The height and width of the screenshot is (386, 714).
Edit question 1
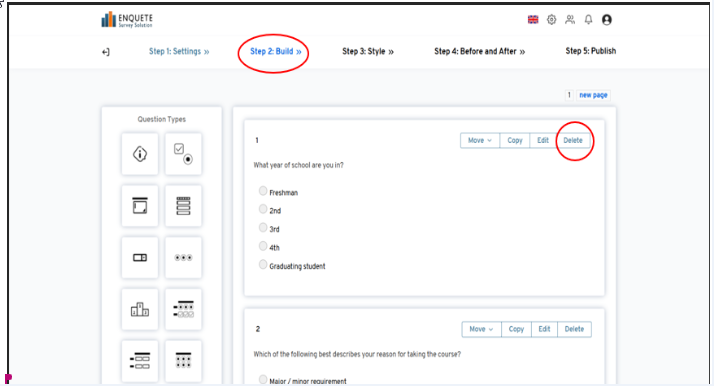click(543, 141)
